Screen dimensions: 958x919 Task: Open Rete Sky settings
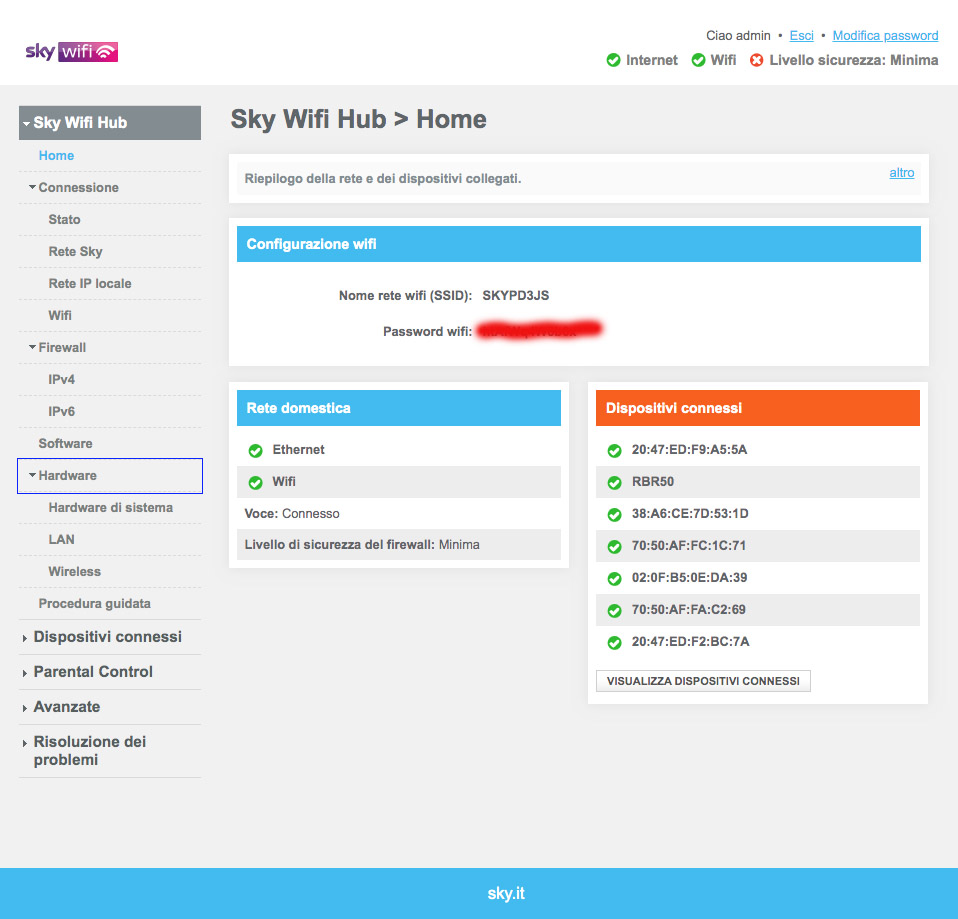click(75, 252)
